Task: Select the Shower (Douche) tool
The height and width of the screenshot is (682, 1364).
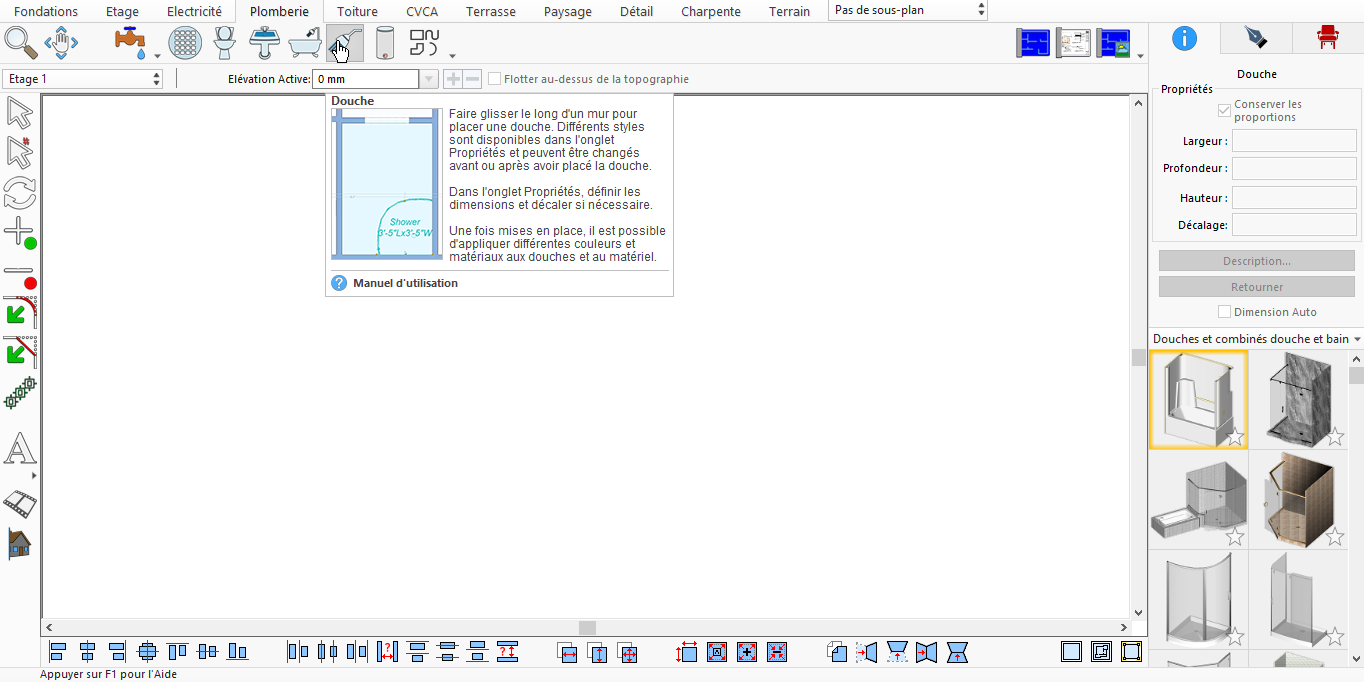Action: click(x=345, y=43)
